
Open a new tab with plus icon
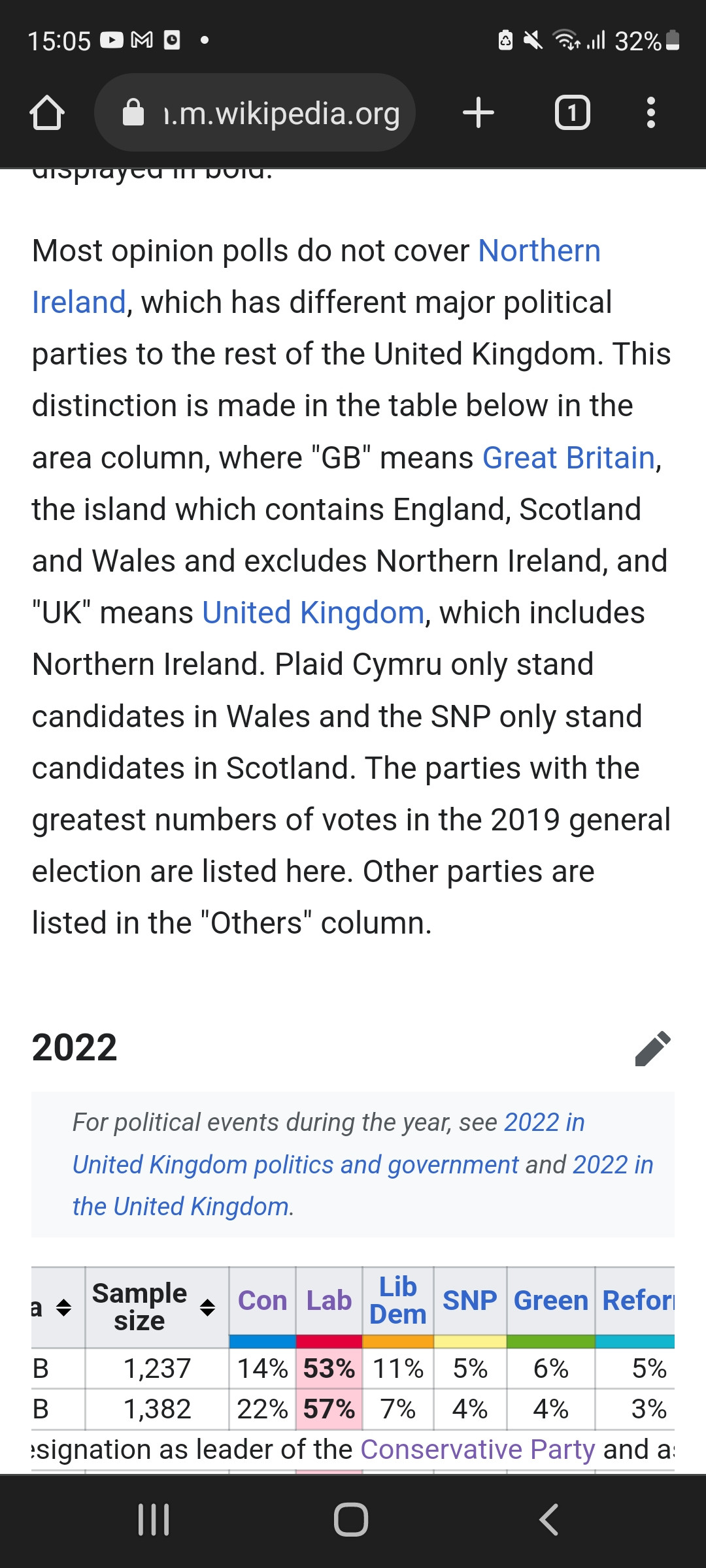pyautogui.click(x=478, y=113)
